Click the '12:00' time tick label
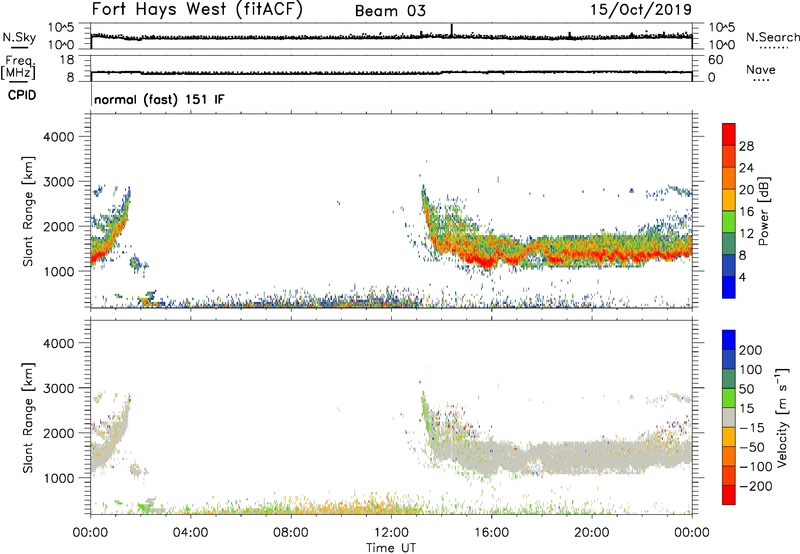The image size is (800, 554). (391, 533)
